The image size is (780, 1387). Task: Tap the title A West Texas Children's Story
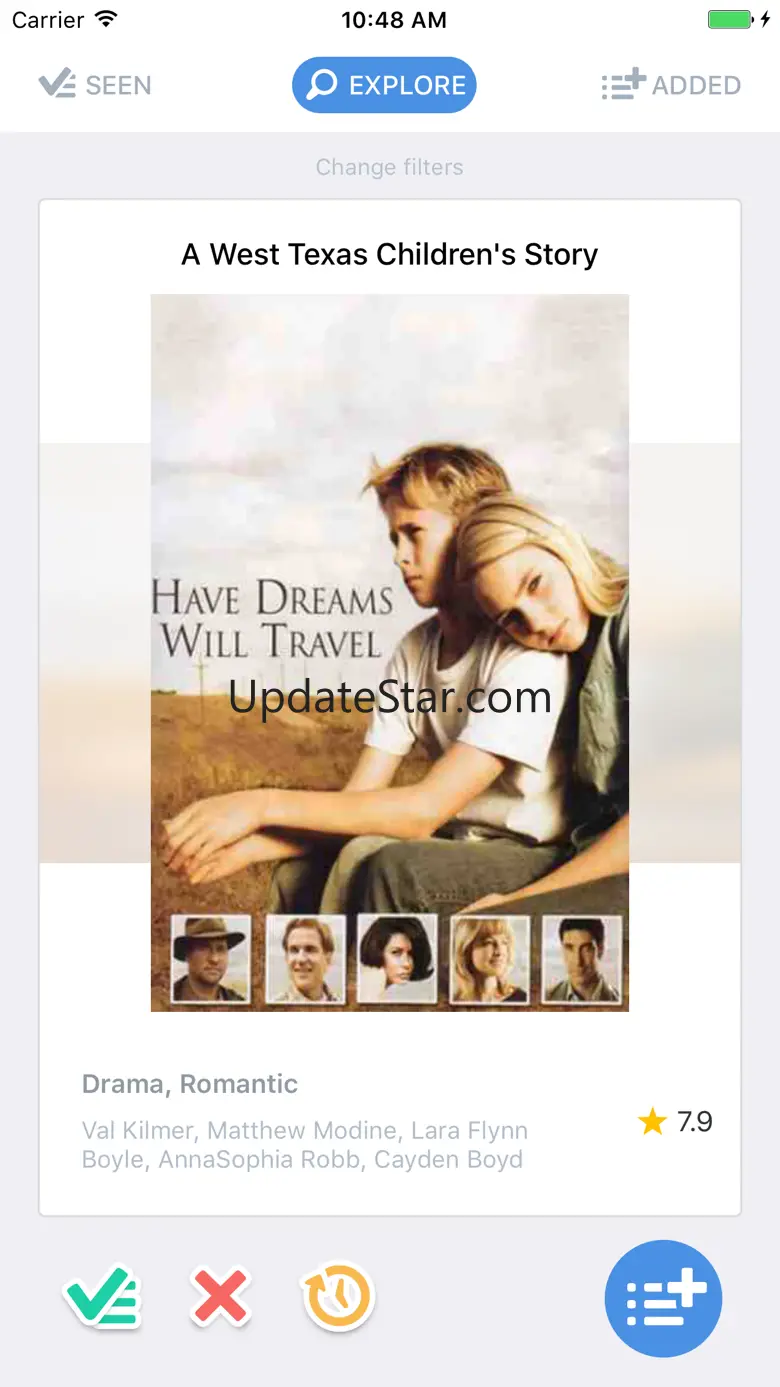(x=390, y=254)
